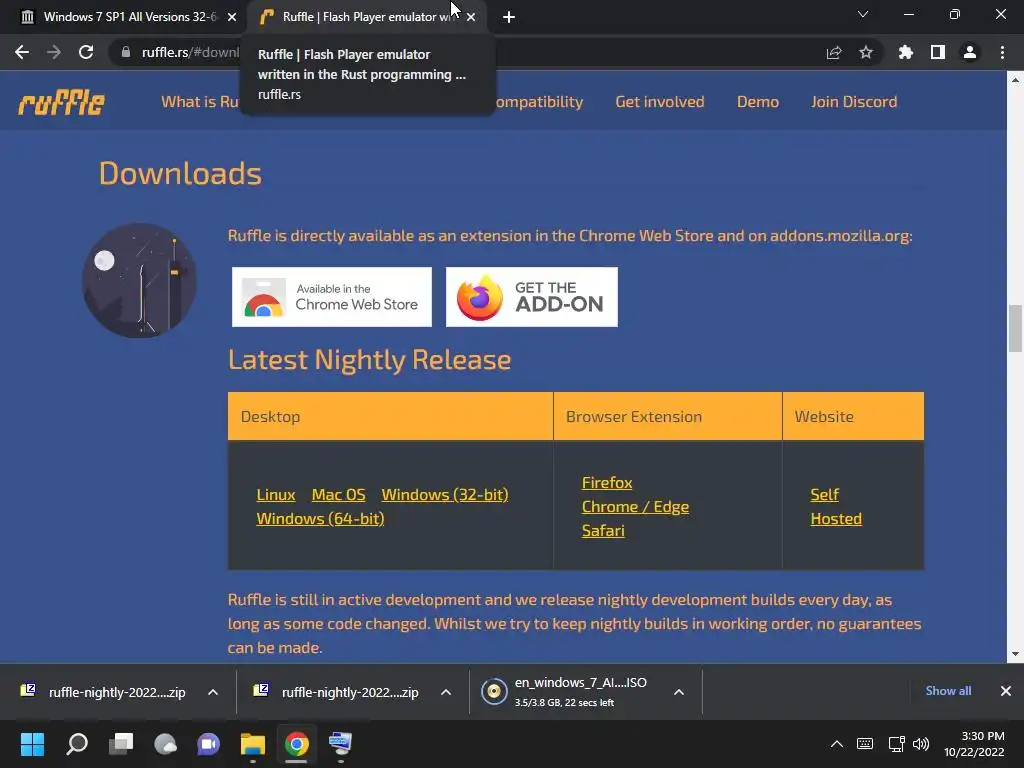The width and height of the screenshot is (1024, 768).
Task: Bookmark this page with the star icon
Action: (x=866, y=52)
